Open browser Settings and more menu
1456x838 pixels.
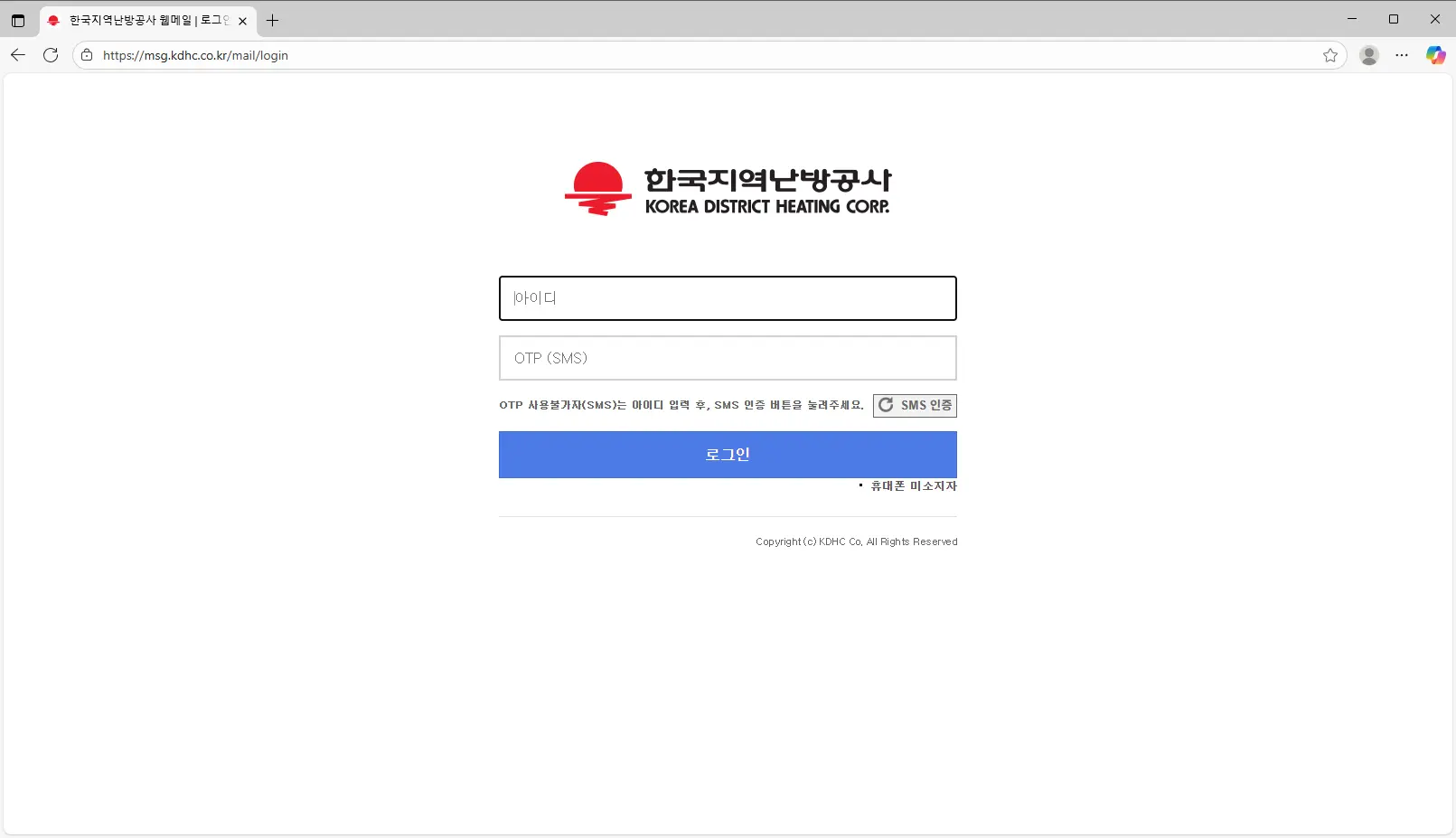1401,55
